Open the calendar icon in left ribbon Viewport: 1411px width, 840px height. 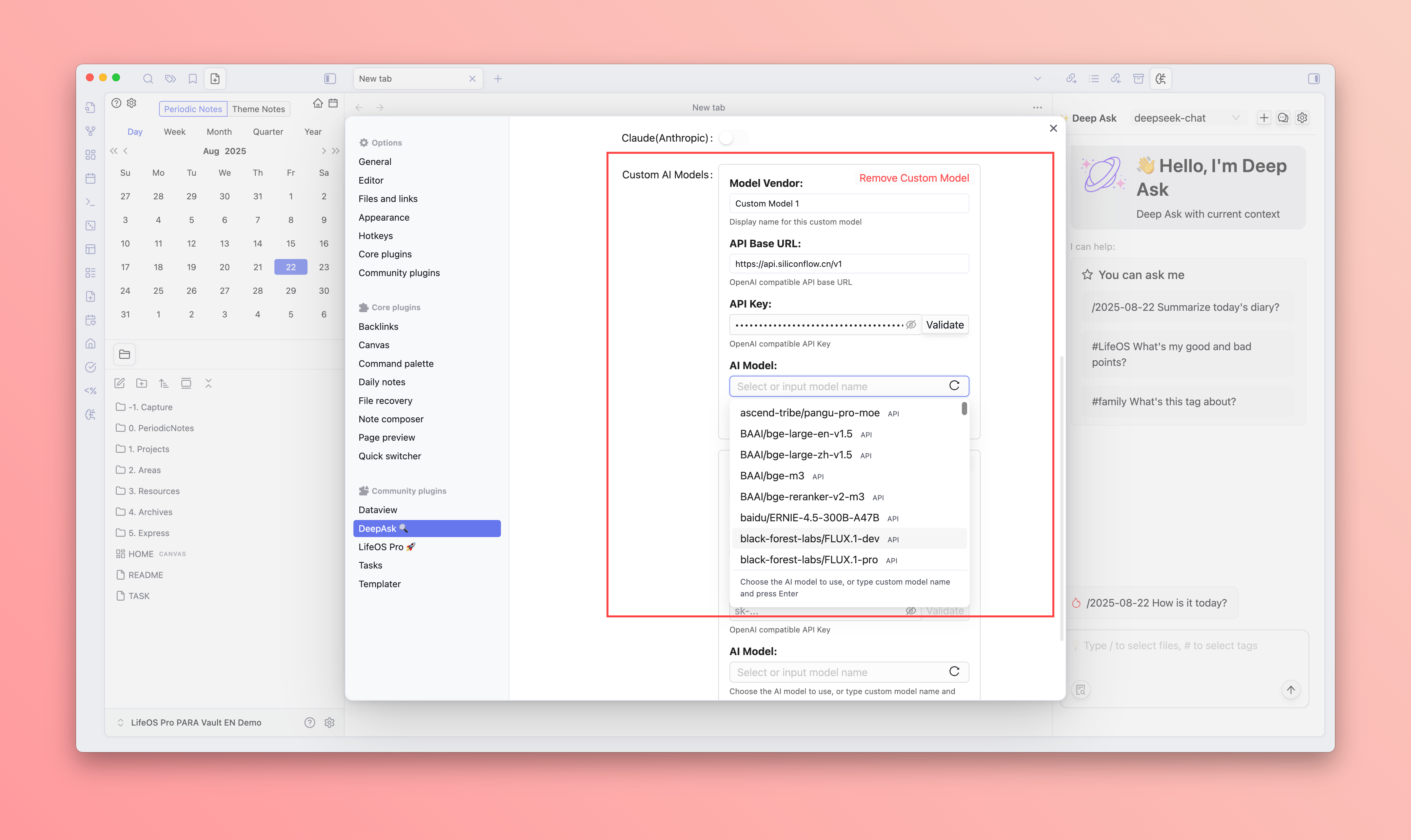tap(90, 178)
